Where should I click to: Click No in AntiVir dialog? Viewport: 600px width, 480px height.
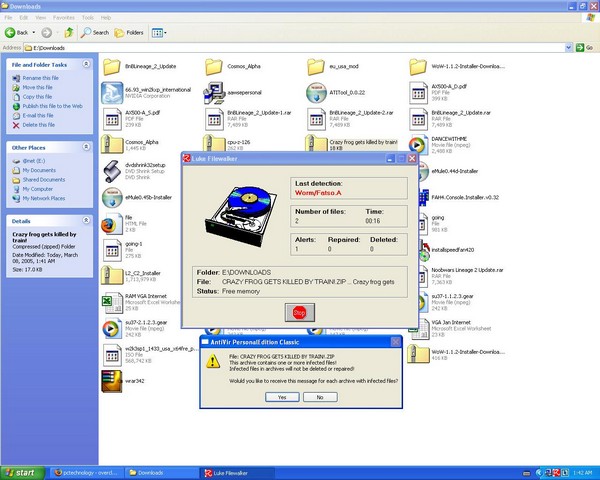pos(320,397)
